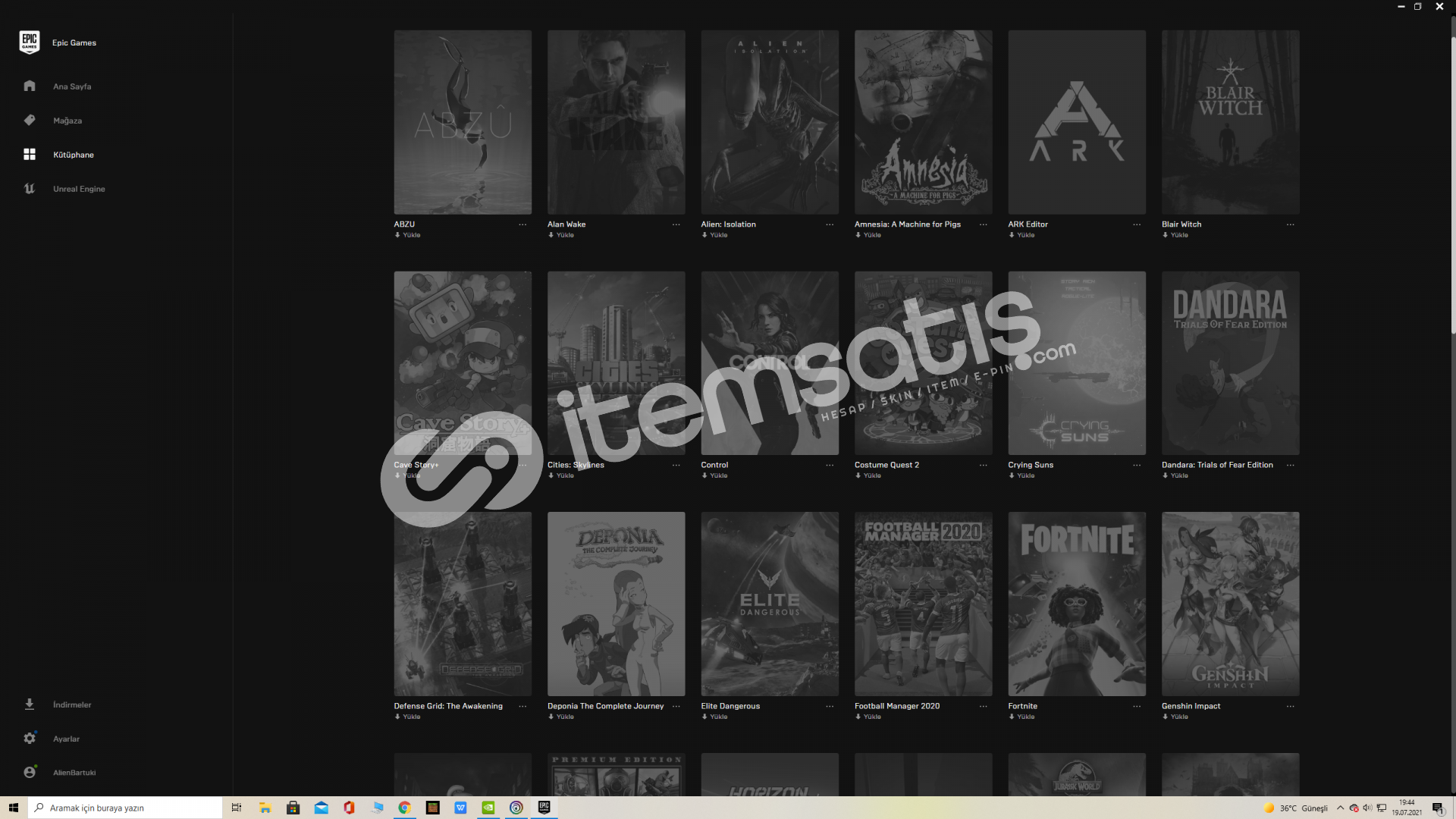Viewport: 1456px width, 819px height.
Task: Click Epic Games Launcher taskbar icon
Action: (x=544, y=808)
